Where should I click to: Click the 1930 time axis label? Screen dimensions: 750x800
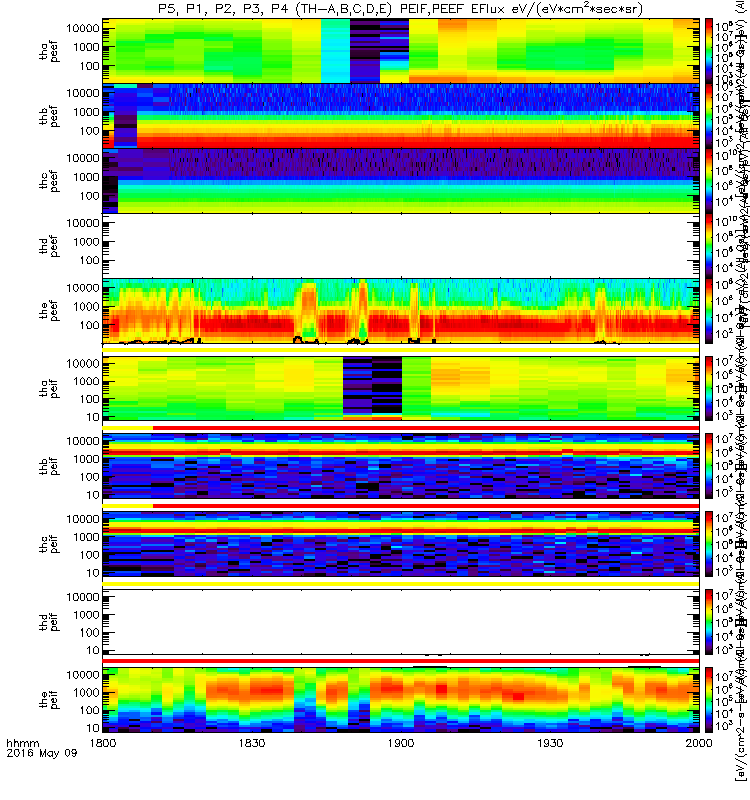coord(549,743)
